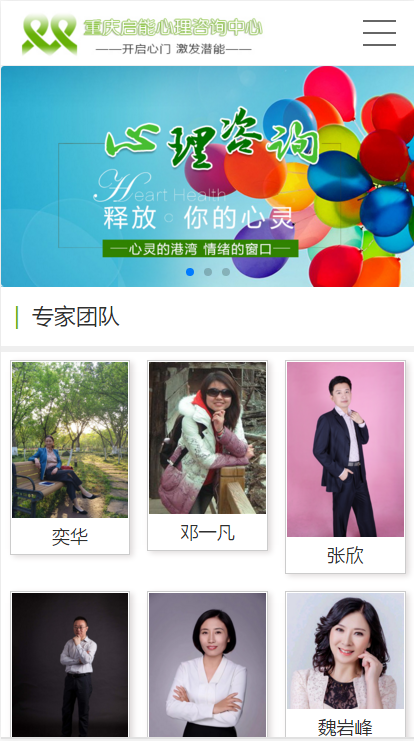
Task: Open the 专家团队 section heading
Action: coord(76,317)
